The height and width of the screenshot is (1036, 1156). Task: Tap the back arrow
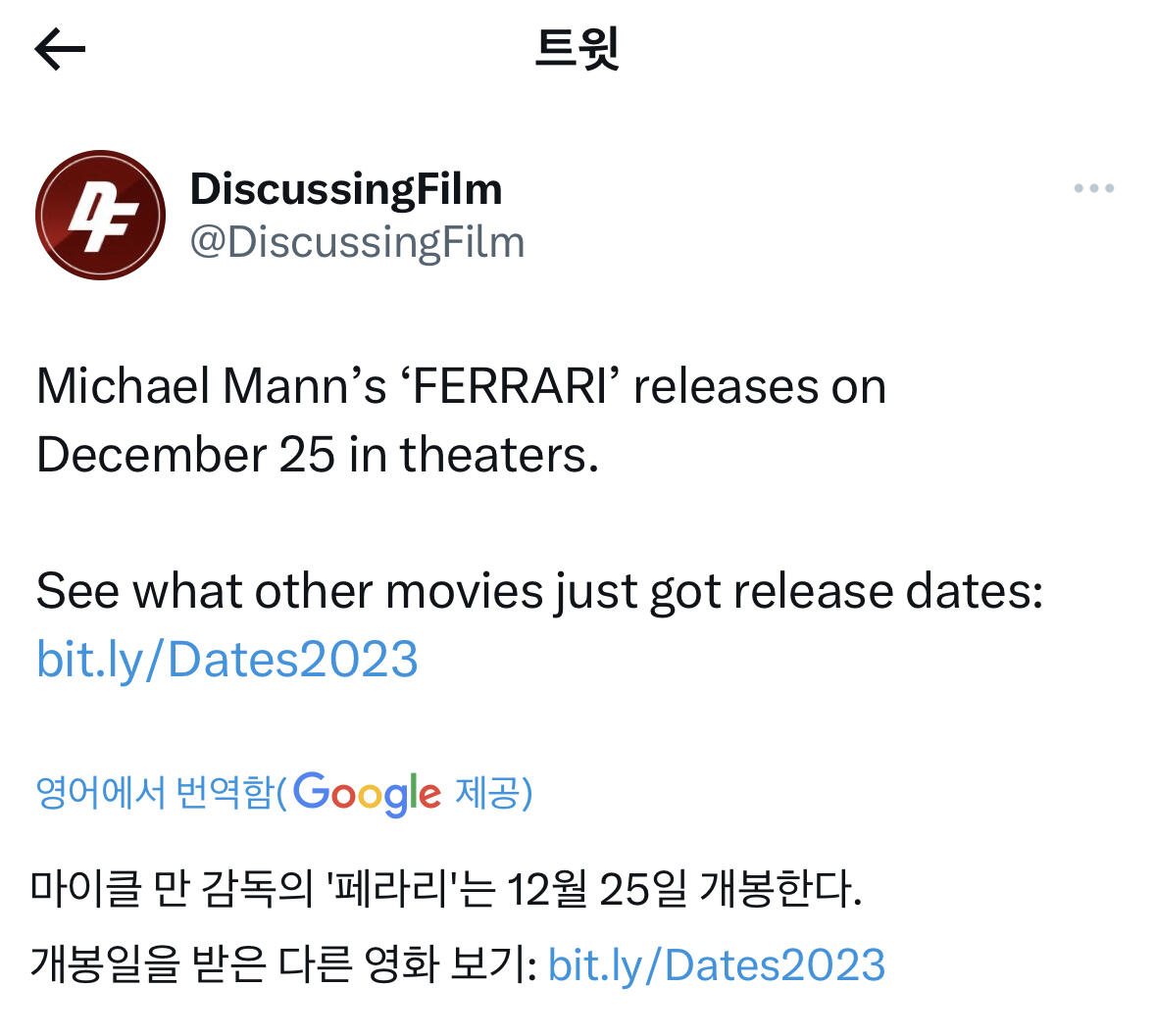60,49
